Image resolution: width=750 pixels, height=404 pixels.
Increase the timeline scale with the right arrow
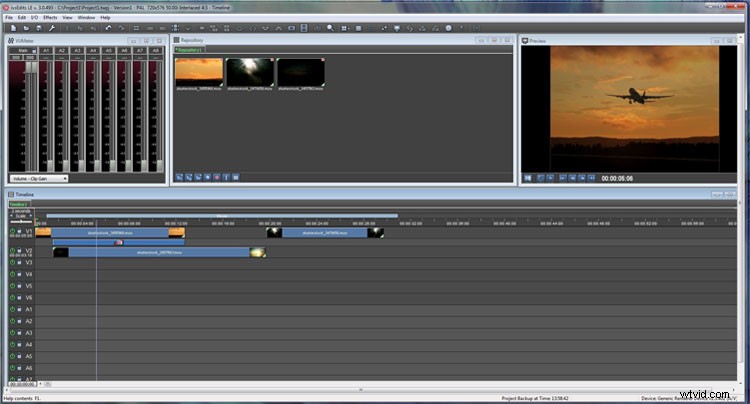pyautogui.click(x=31, y=216)
